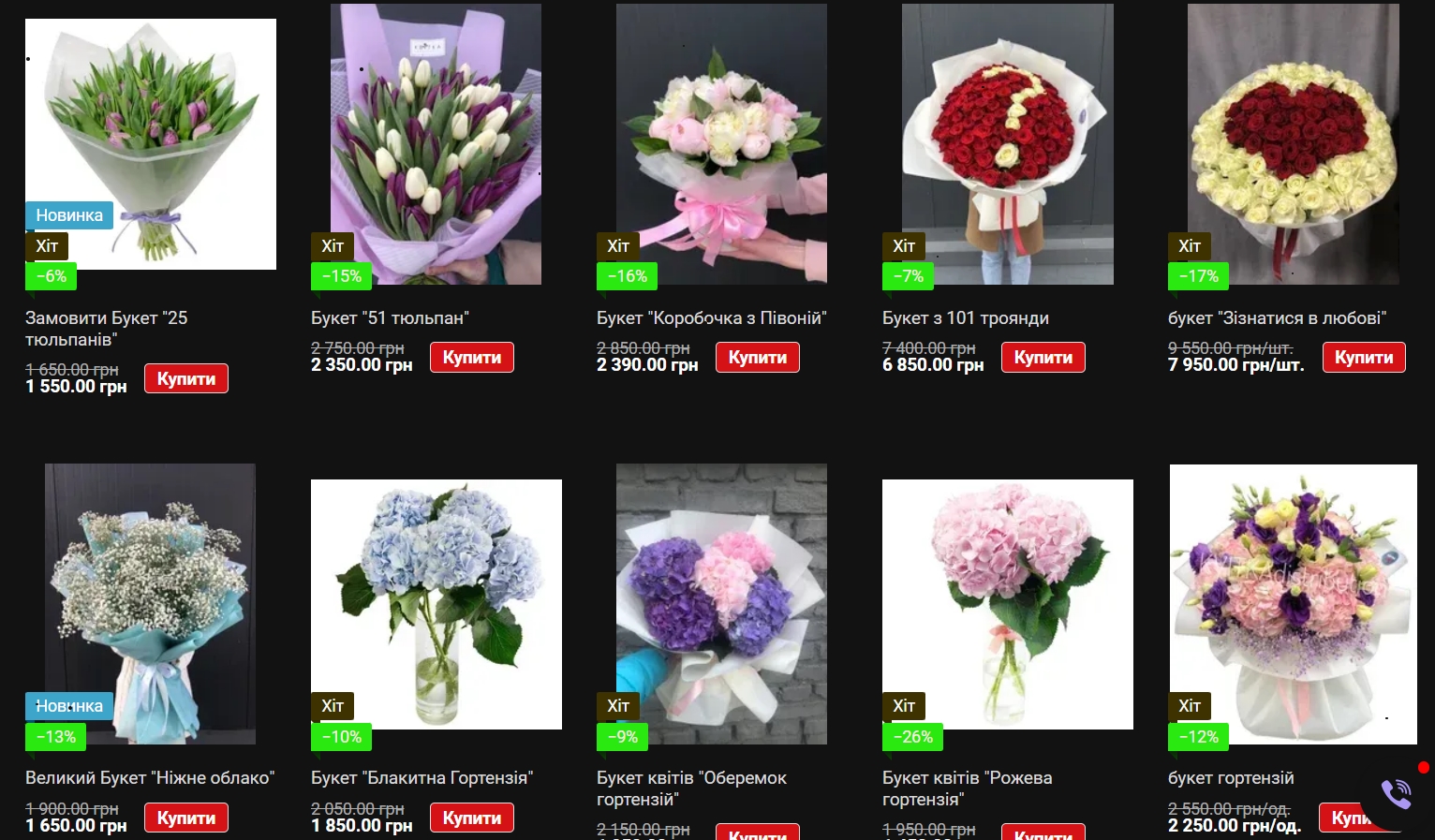Viewport: 1435px width, 840px height.
Task: Buy the "51 тюльпан" bouquet
Action: click(x=472, y=357)
